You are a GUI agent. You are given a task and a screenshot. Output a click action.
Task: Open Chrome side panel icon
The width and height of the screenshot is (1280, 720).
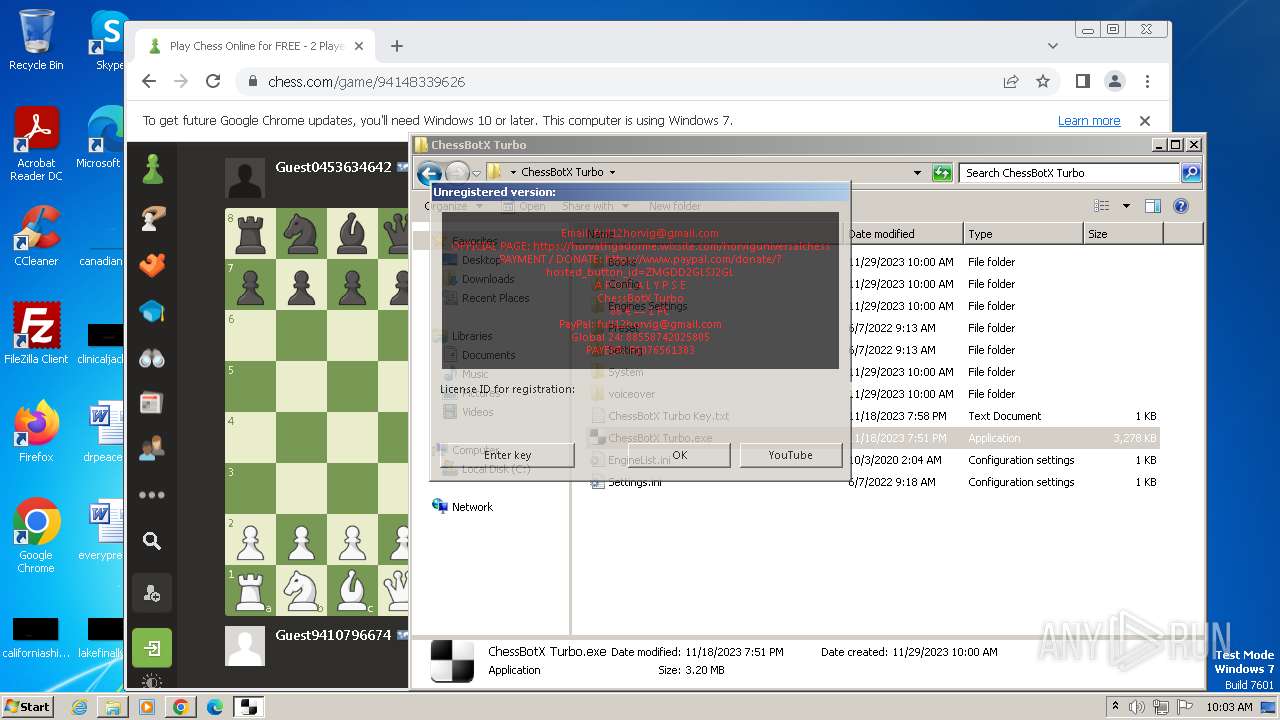point(1082,82)
